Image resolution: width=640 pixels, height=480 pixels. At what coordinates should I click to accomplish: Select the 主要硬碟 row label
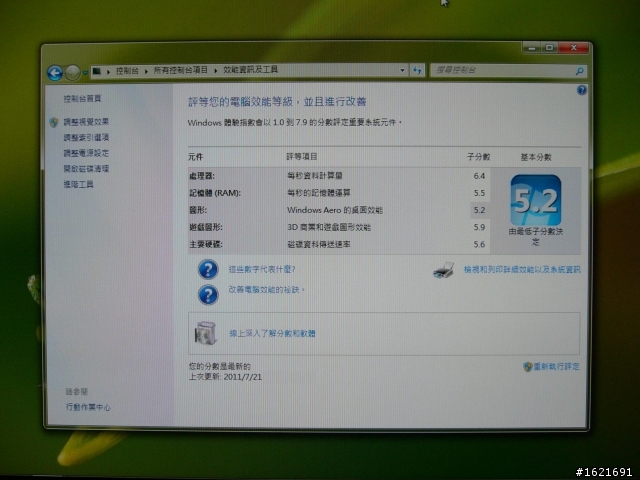pyautogui.click(x=206, y=244)
